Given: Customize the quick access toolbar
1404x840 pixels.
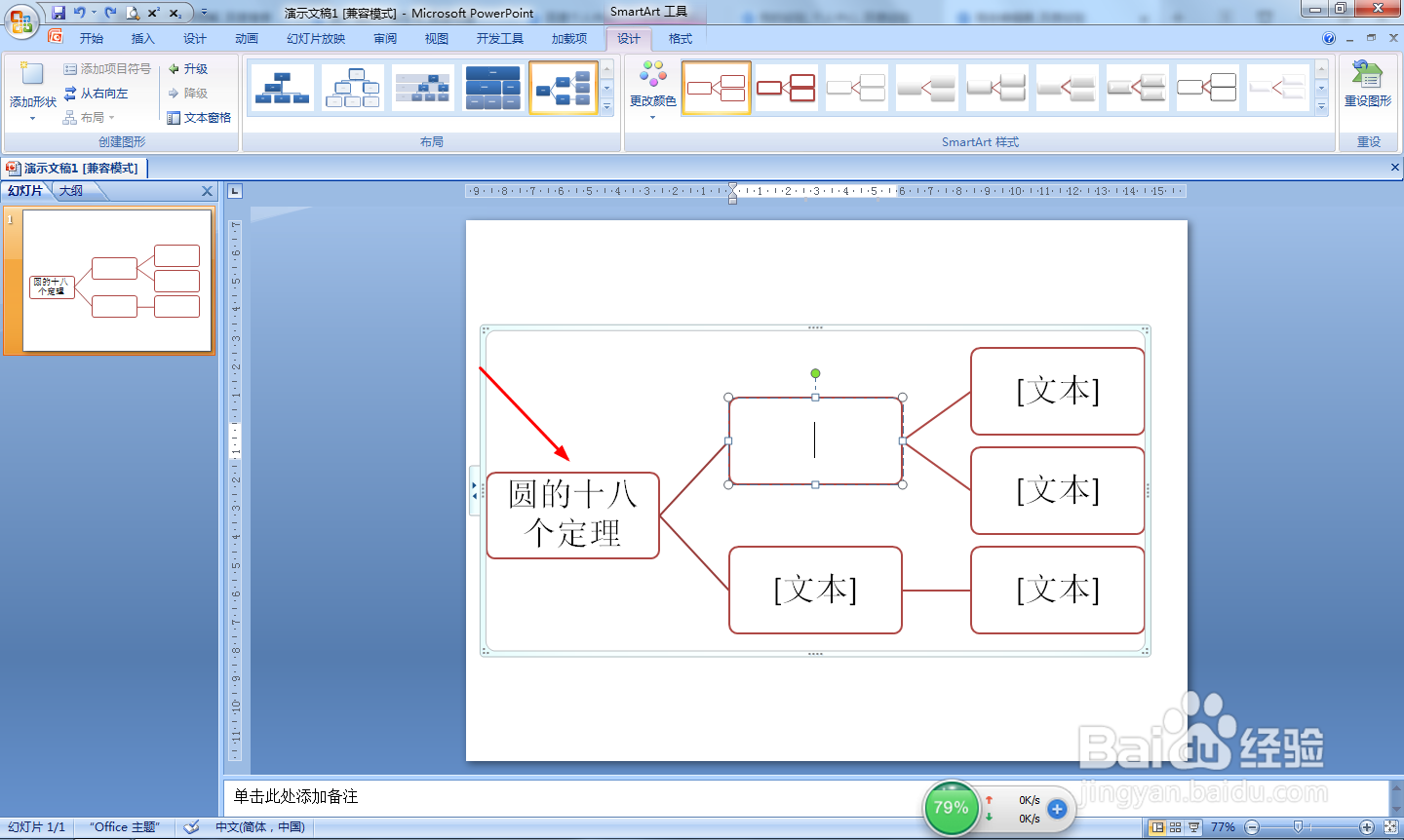Looking at the screenshot, I should click(204, 13).
